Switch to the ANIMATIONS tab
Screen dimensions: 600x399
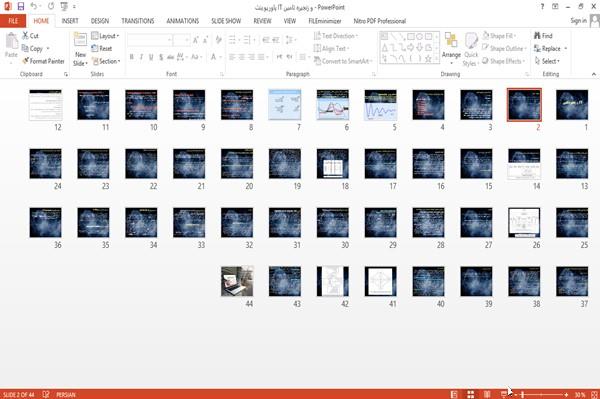coord(183,21)
